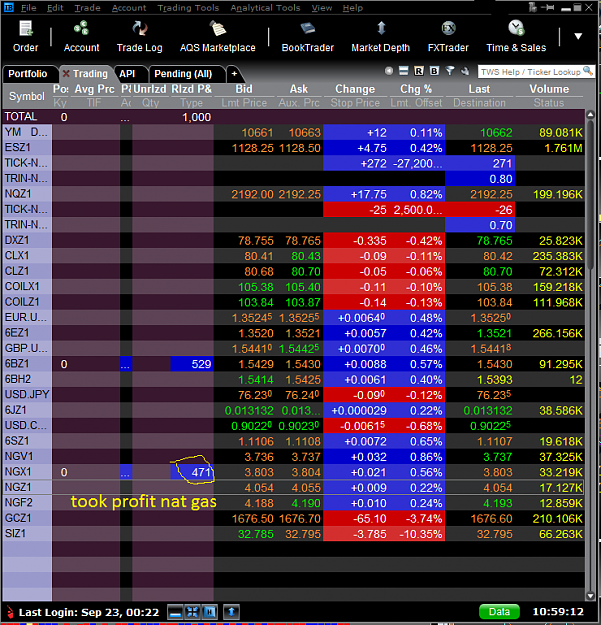Switch to the API tab
Viewport: 601px width, 625px height.
[x=127, y=74]
